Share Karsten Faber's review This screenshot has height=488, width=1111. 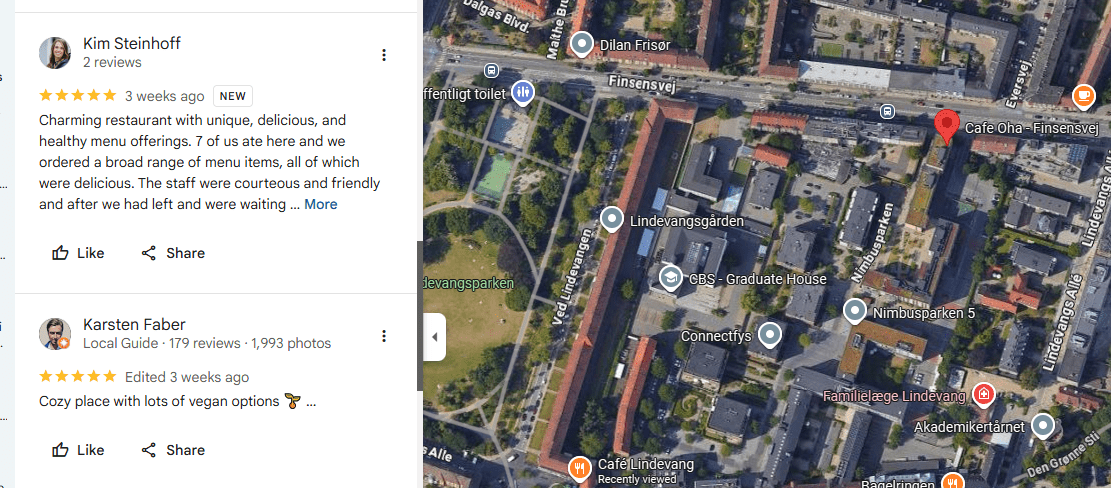coord(173,450)
